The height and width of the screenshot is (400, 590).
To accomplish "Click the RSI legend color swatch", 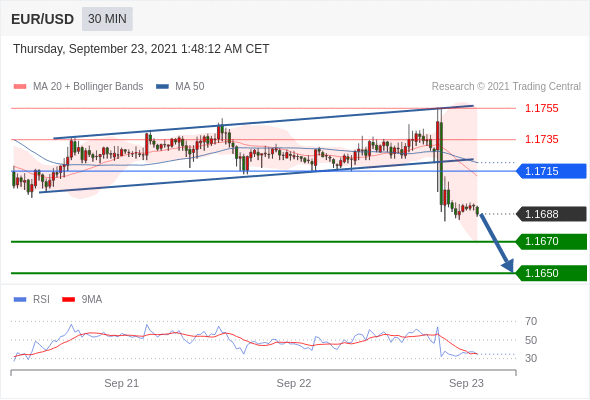I will [20, 300].
